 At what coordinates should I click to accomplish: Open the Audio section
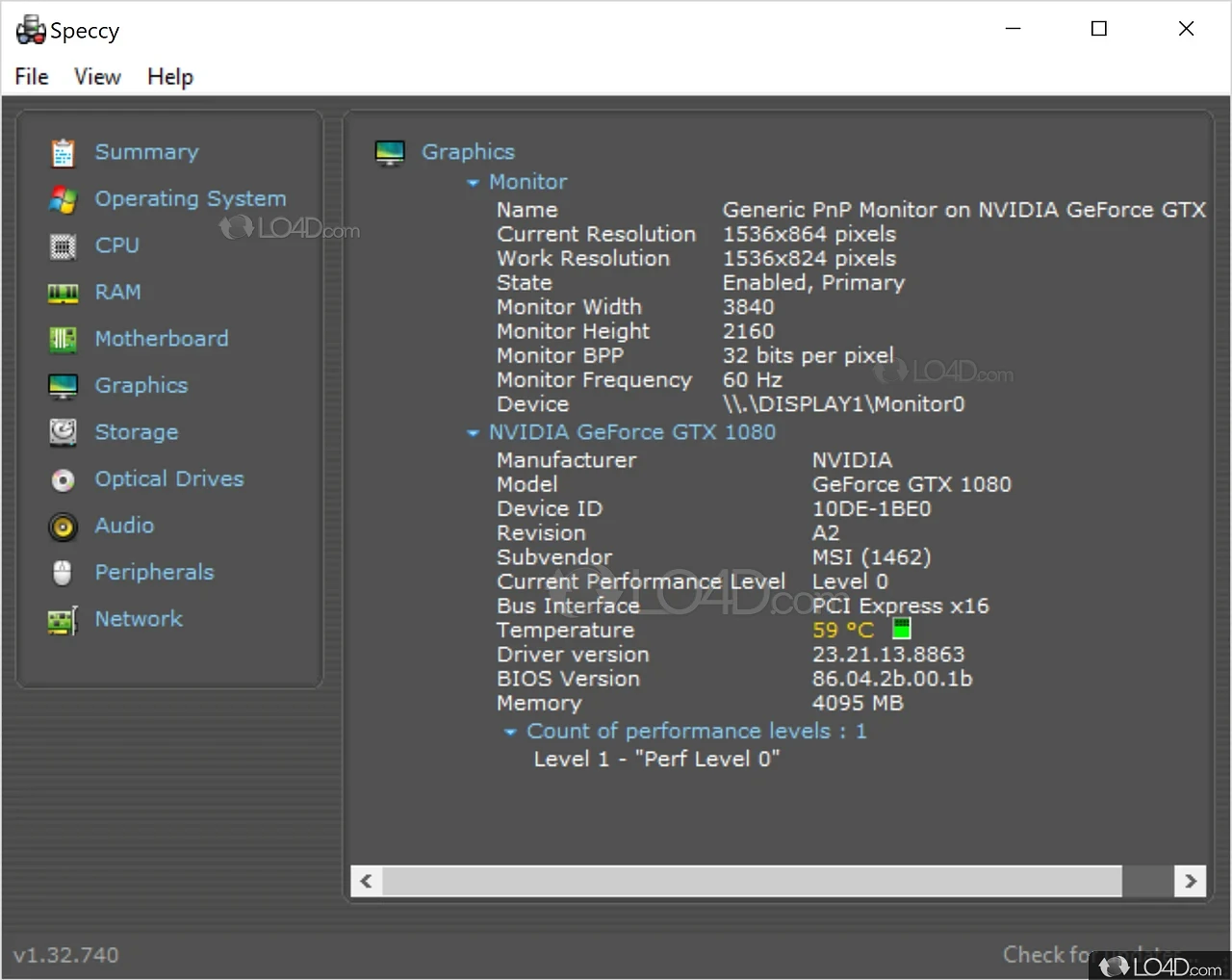pos(124,526)
